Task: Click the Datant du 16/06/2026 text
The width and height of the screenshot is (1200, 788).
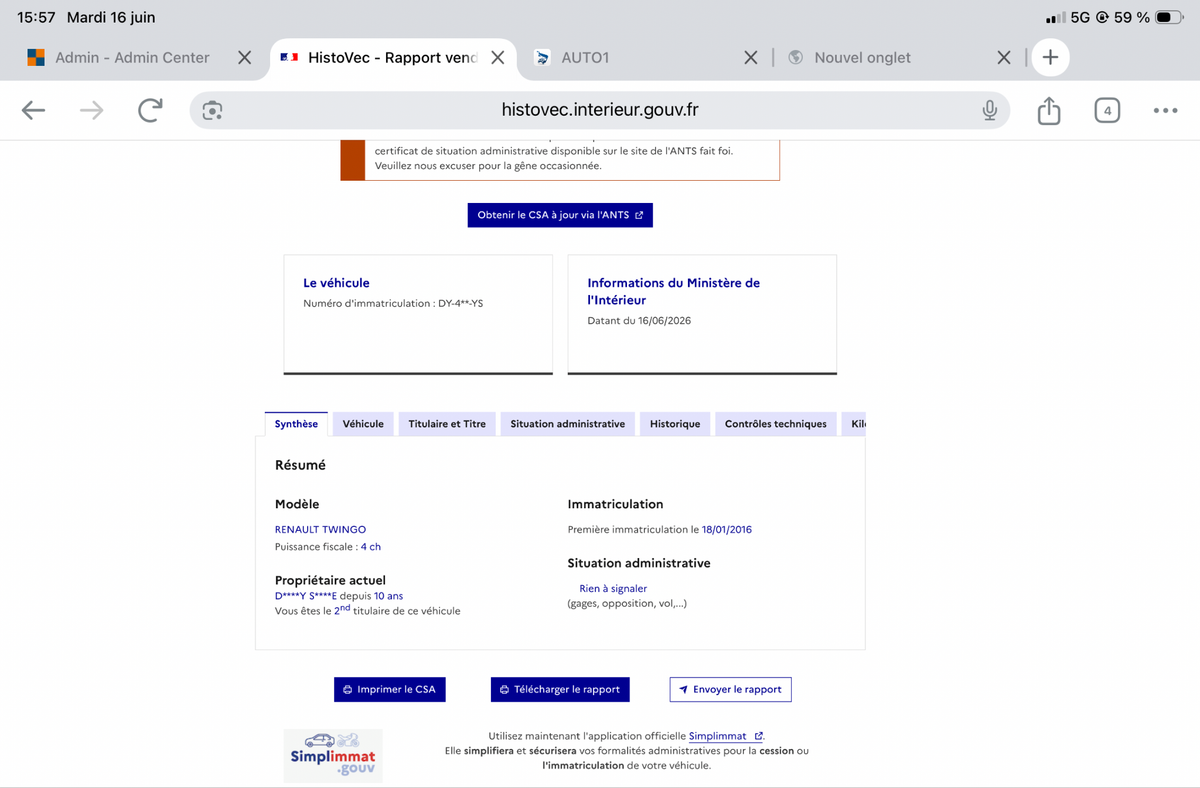Action: [639, 321]
